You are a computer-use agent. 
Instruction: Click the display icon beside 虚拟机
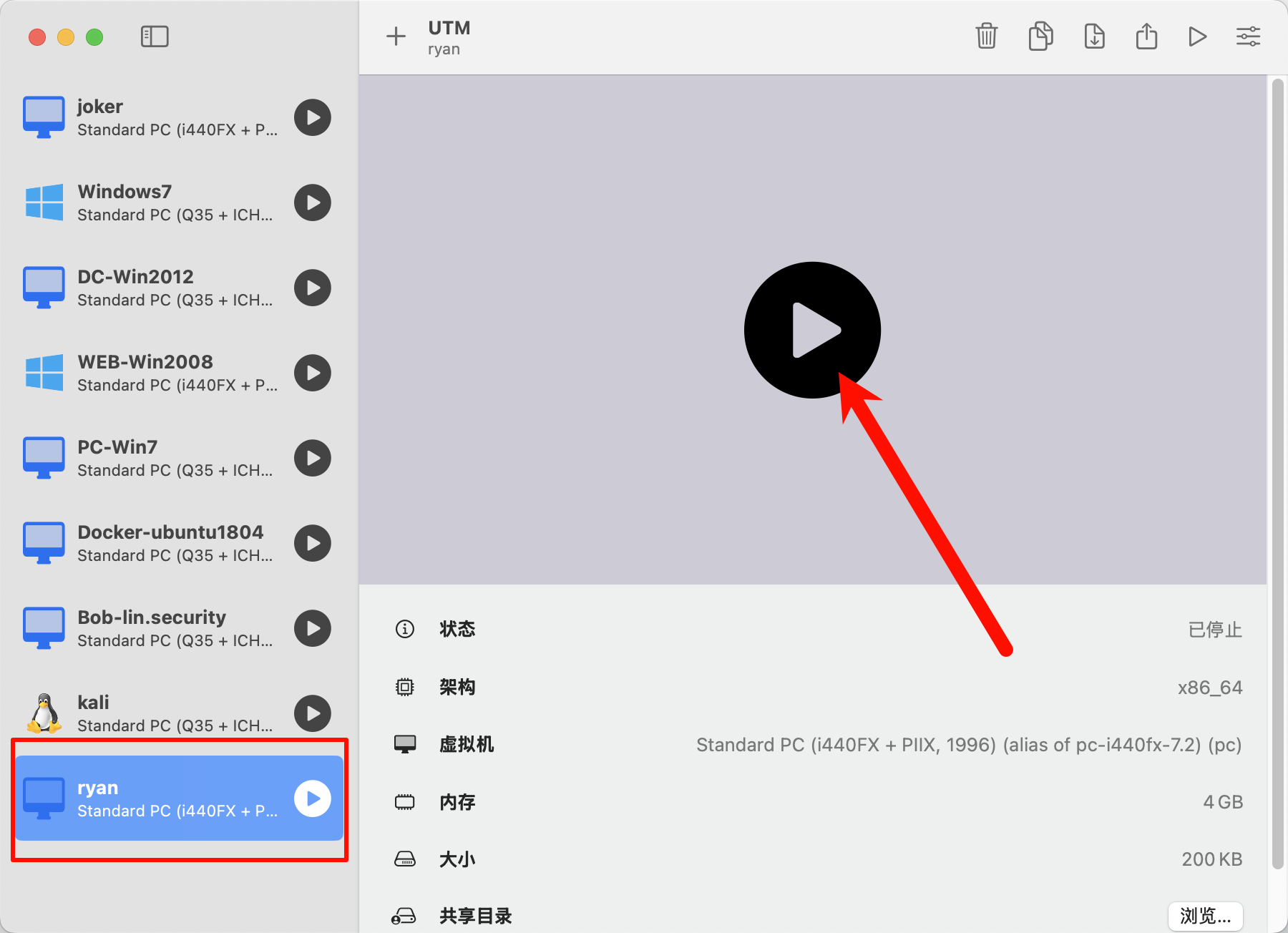[405, 744]
